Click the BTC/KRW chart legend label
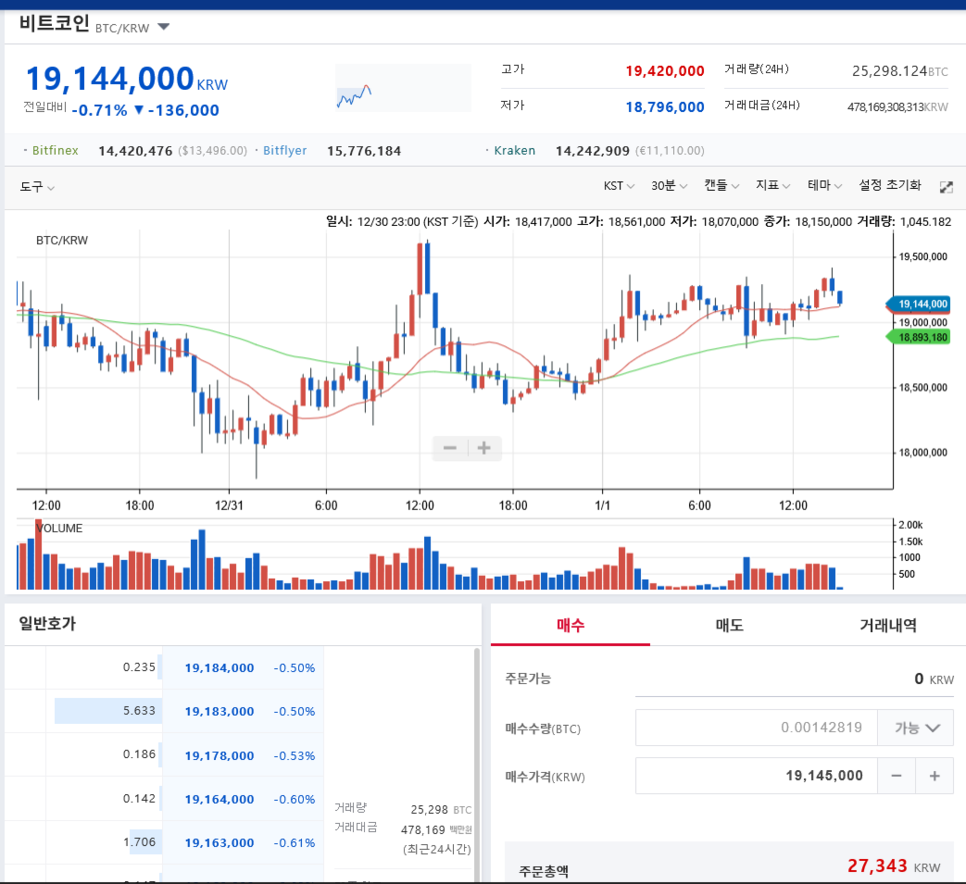 tap(62, 240)
